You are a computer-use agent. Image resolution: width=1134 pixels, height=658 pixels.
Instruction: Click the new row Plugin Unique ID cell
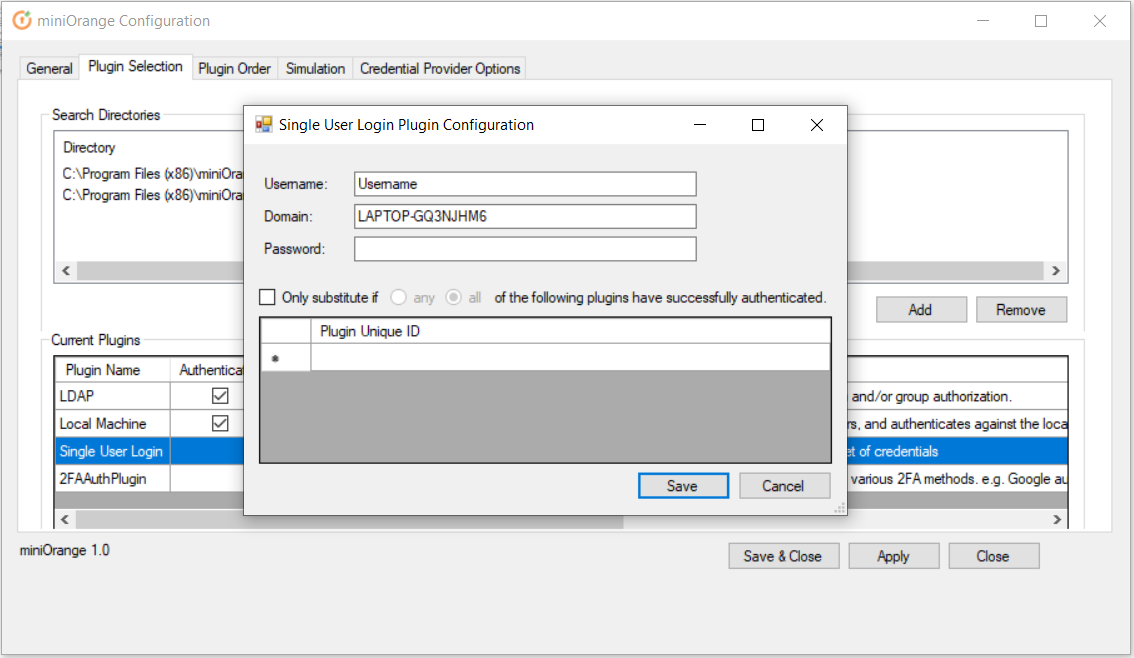click(x=571, y=358)
